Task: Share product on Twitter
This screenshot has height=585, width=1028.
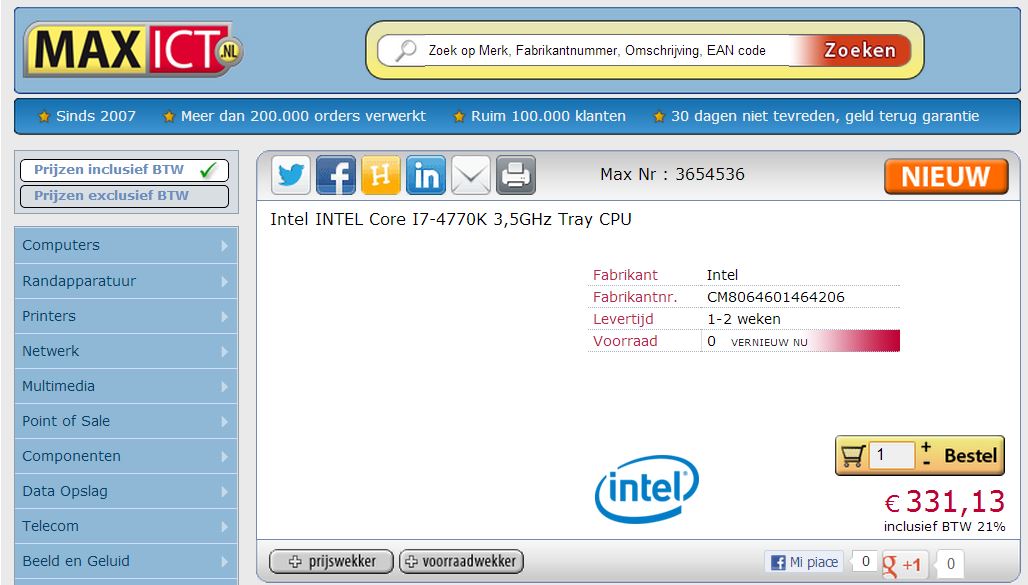Action: (291, 176)
